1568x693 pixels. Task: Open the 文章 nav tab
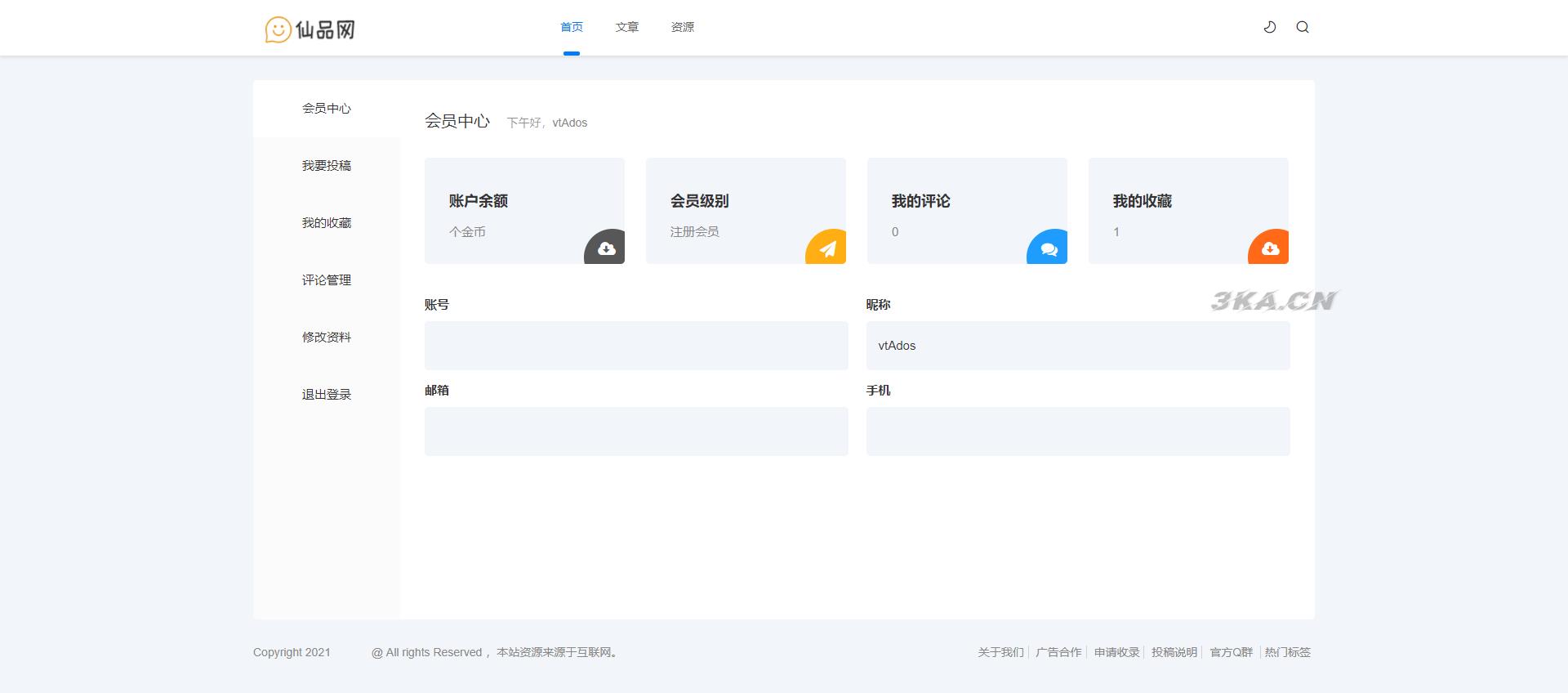tap(627, 27)
